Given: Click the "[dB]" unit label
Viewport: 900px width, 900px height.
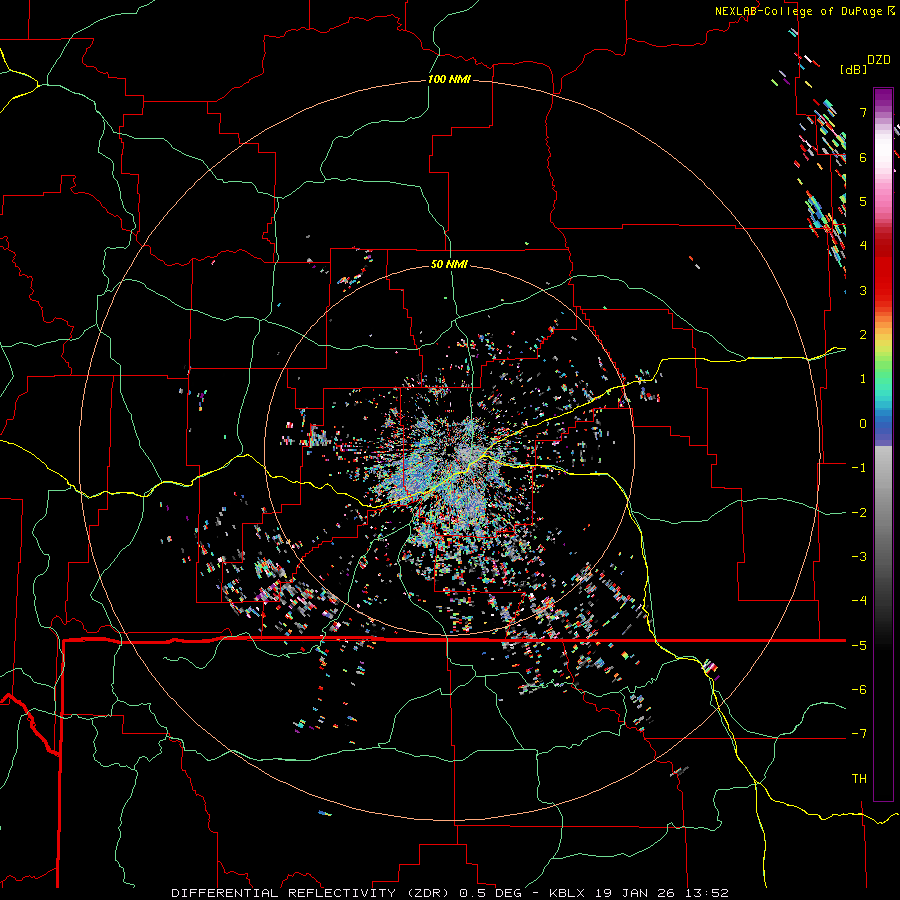Looking at the screenshot, I should 853,69.
